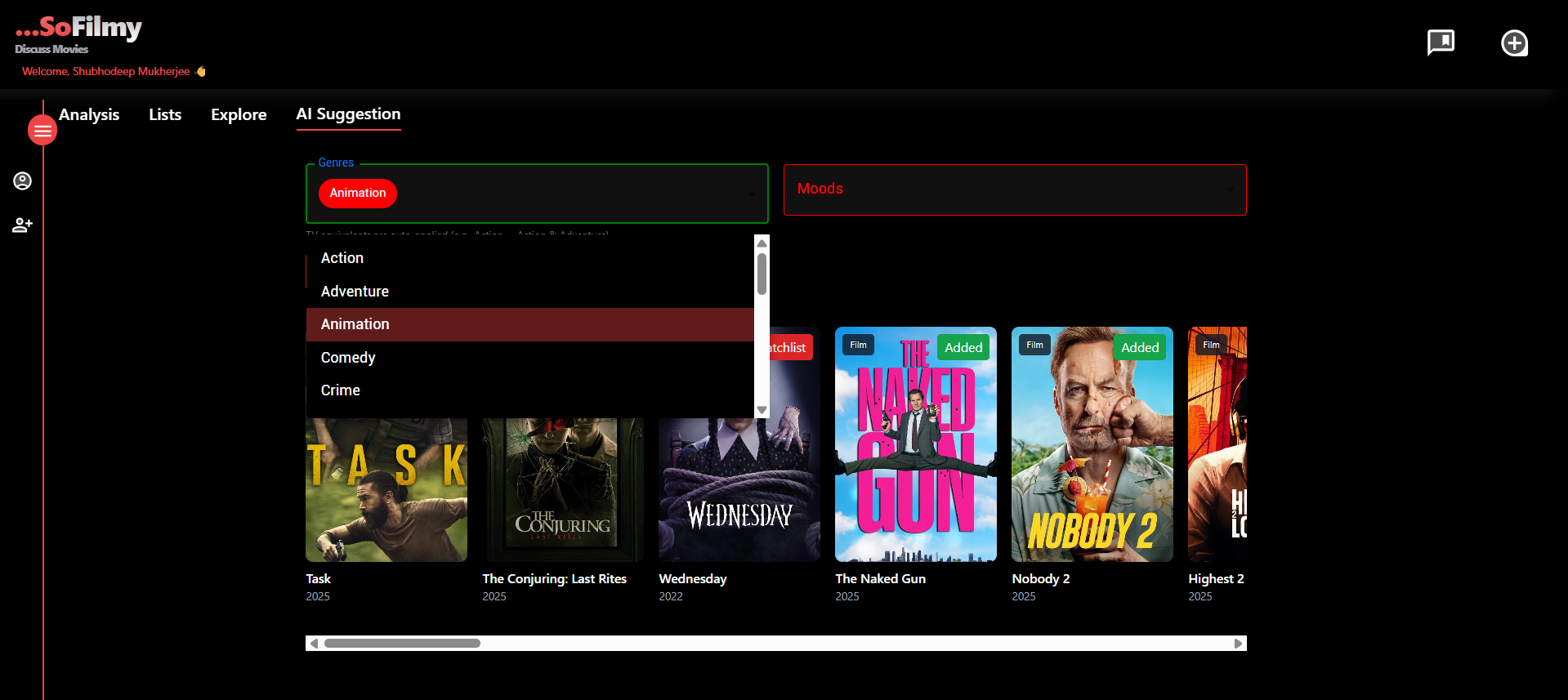Choose Crime from the genre list
1568x700 pixels.
[529, 390]
